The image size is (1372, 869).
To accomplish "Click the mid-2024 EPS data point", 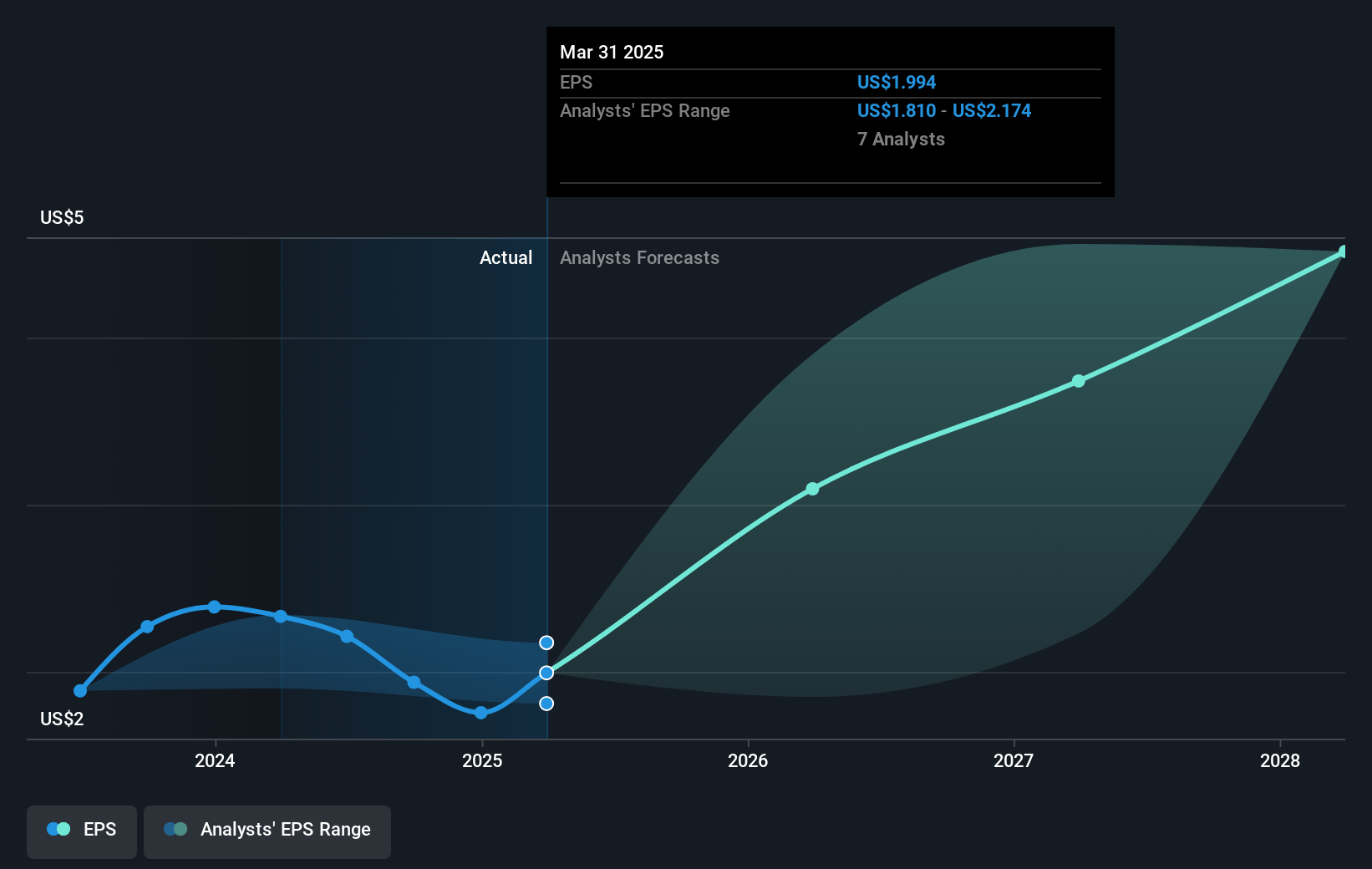I will 347,637.
